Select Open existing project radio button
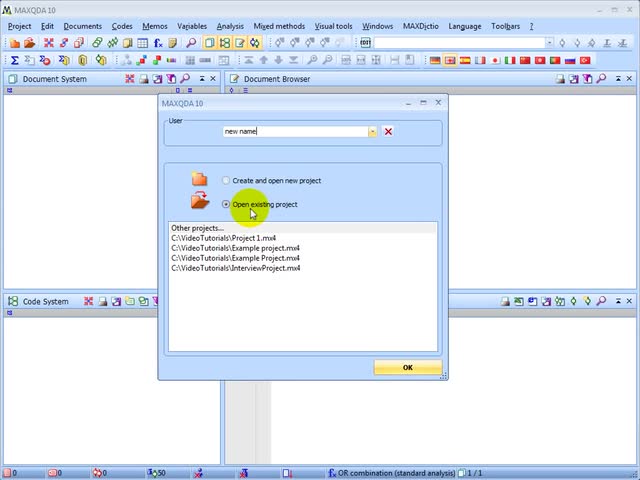 pyautogui.click(x=226, y=204)
